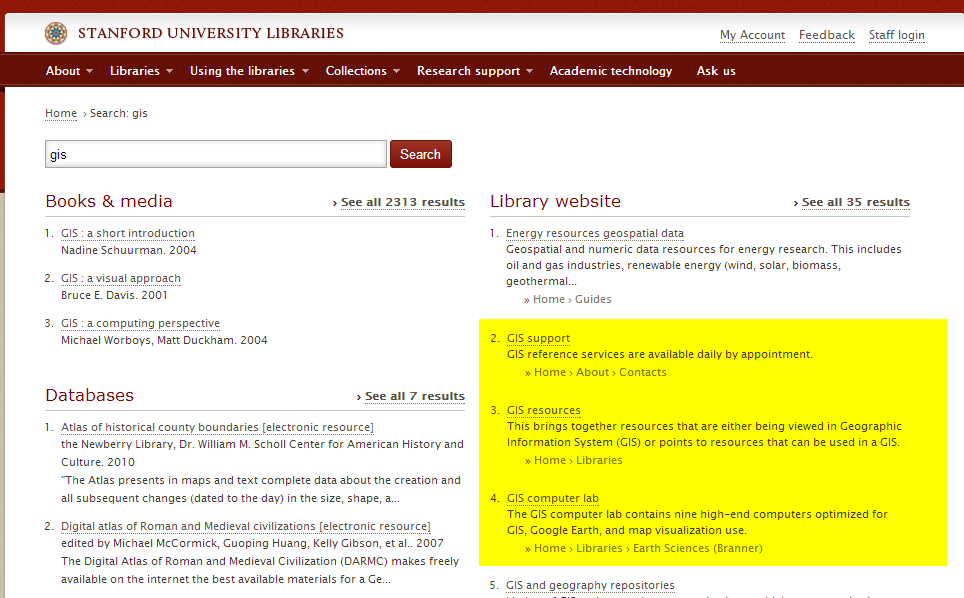Focus the search box containing gis
This screenshot has width=964, height=598.
point(216,154)
